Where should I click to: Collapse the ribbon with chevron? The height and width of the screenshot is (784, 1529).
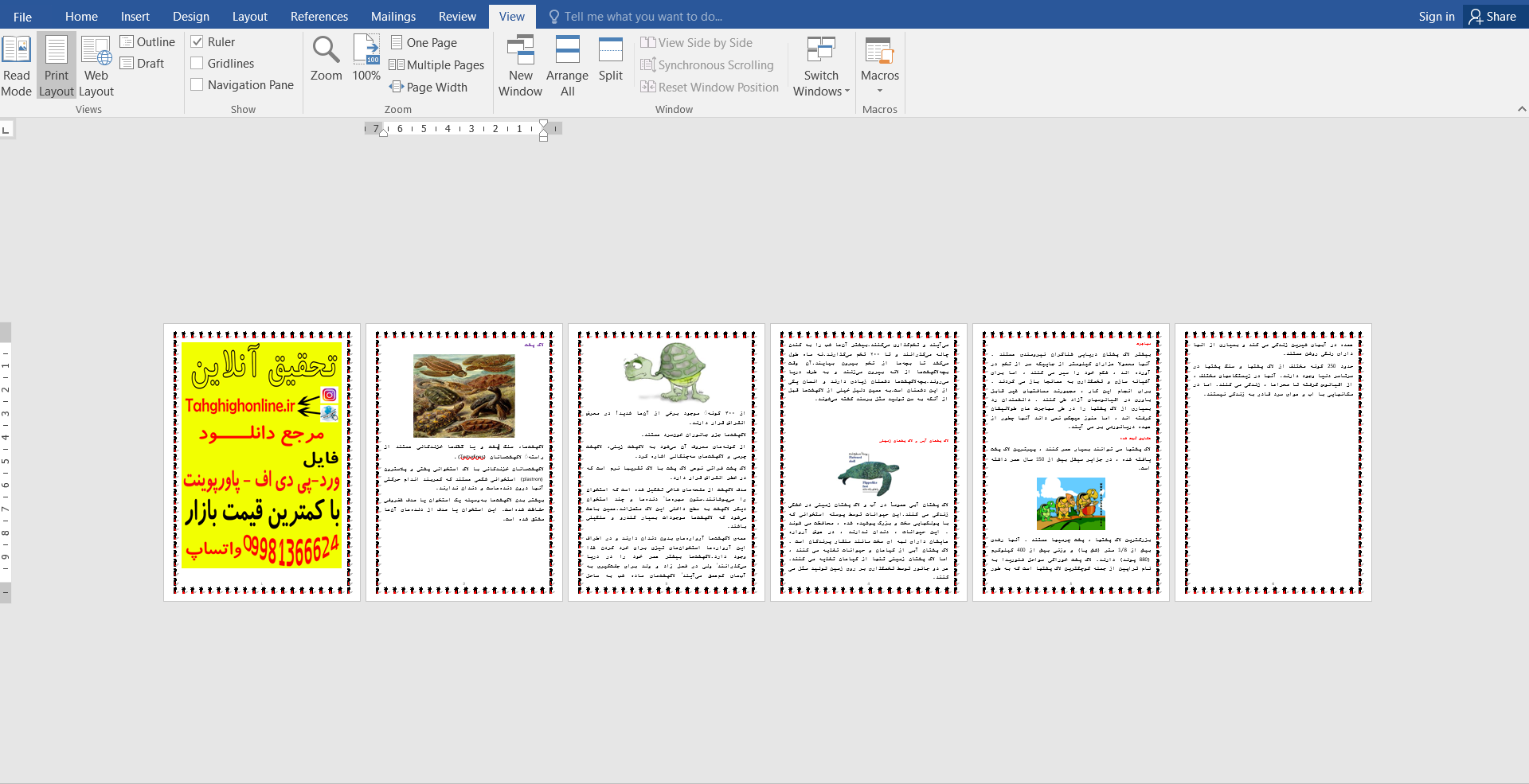click(1522, 109)
